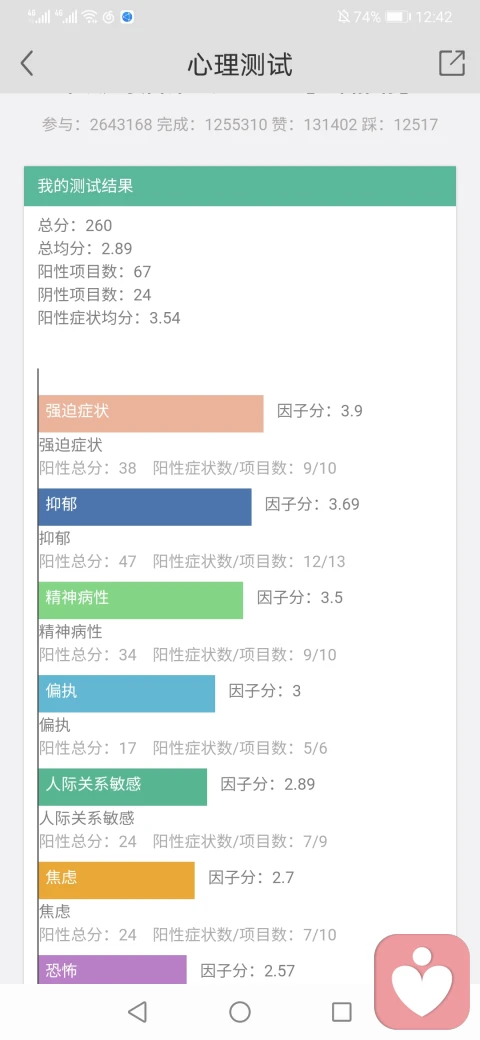The width and height of the screenshot is (480, 1040).
Task: Select the 强迫症状 orange bar
Action: (x=150, y=414)
